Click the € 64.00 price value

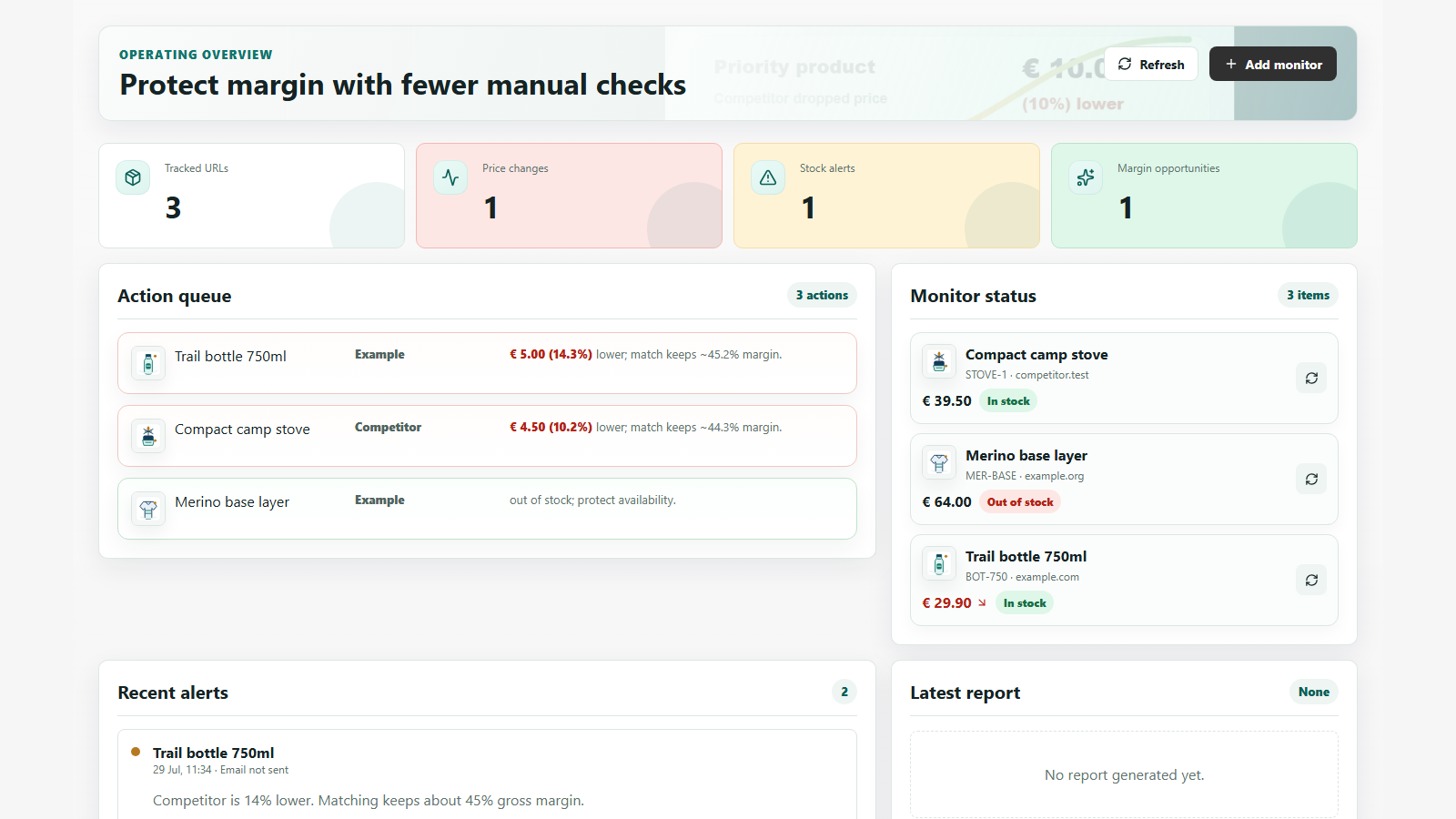coord(946,502)
